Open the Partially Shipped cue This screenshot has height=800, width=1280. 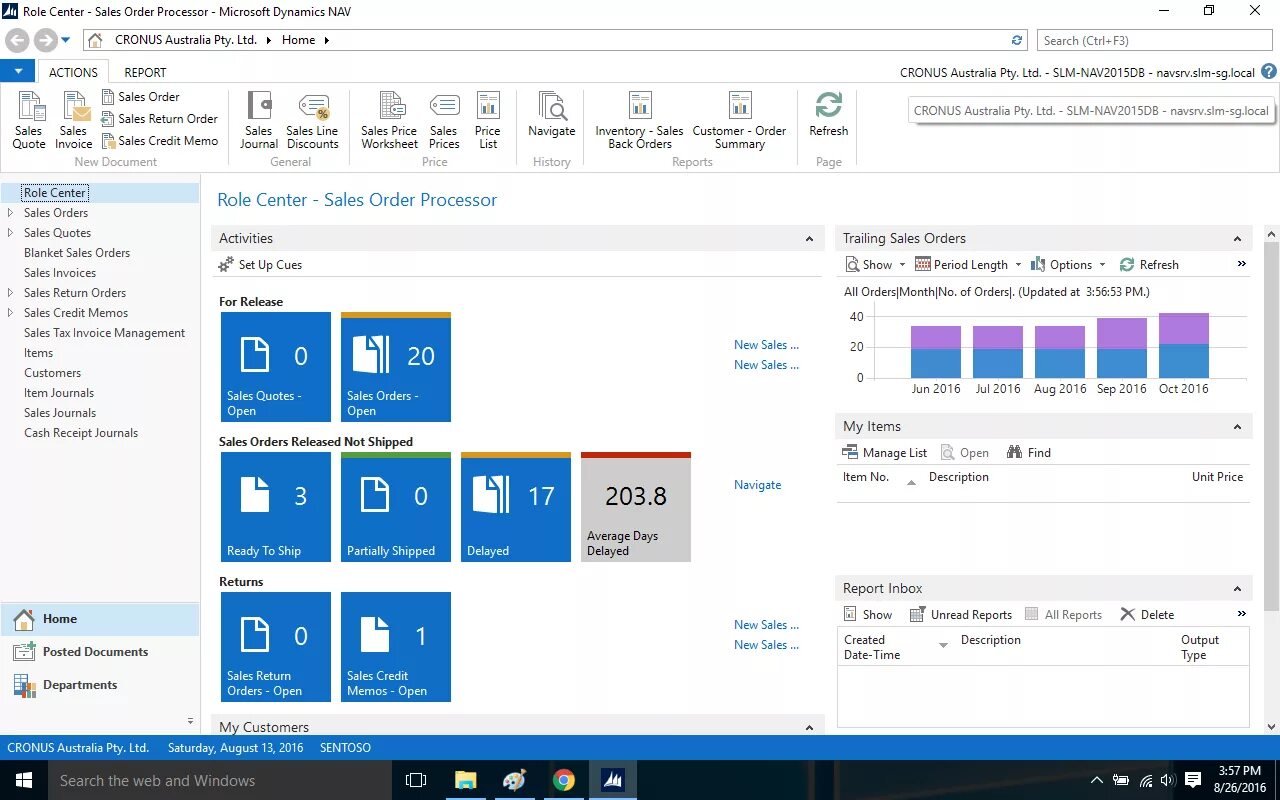click(396, 507)
